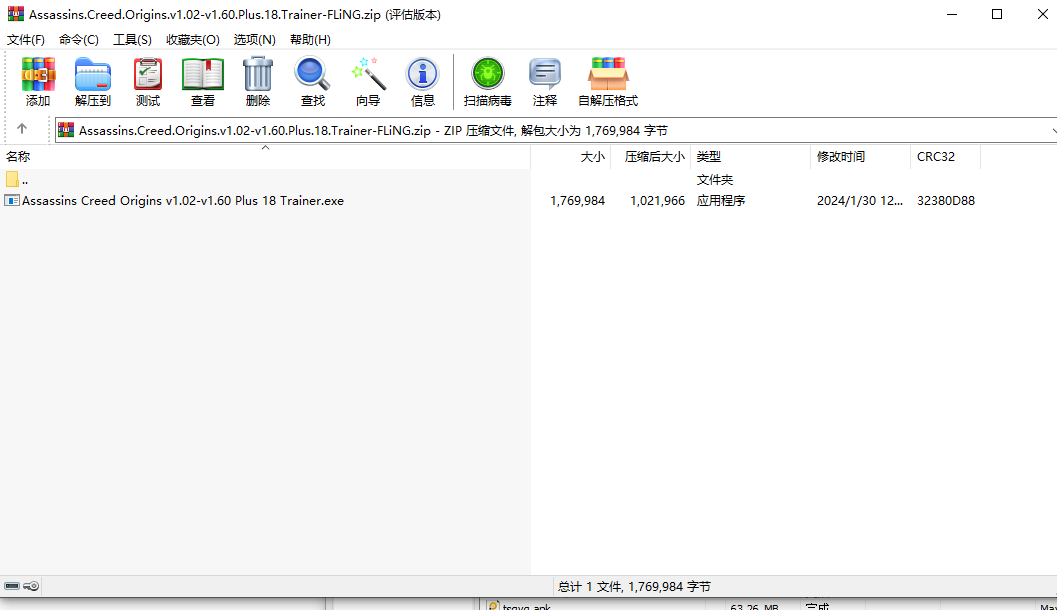Image resolution: width=1057 pixels, height=610 pixels.
Task: Launch the Wizard (向导) wand icon
Action: point(368,81)
